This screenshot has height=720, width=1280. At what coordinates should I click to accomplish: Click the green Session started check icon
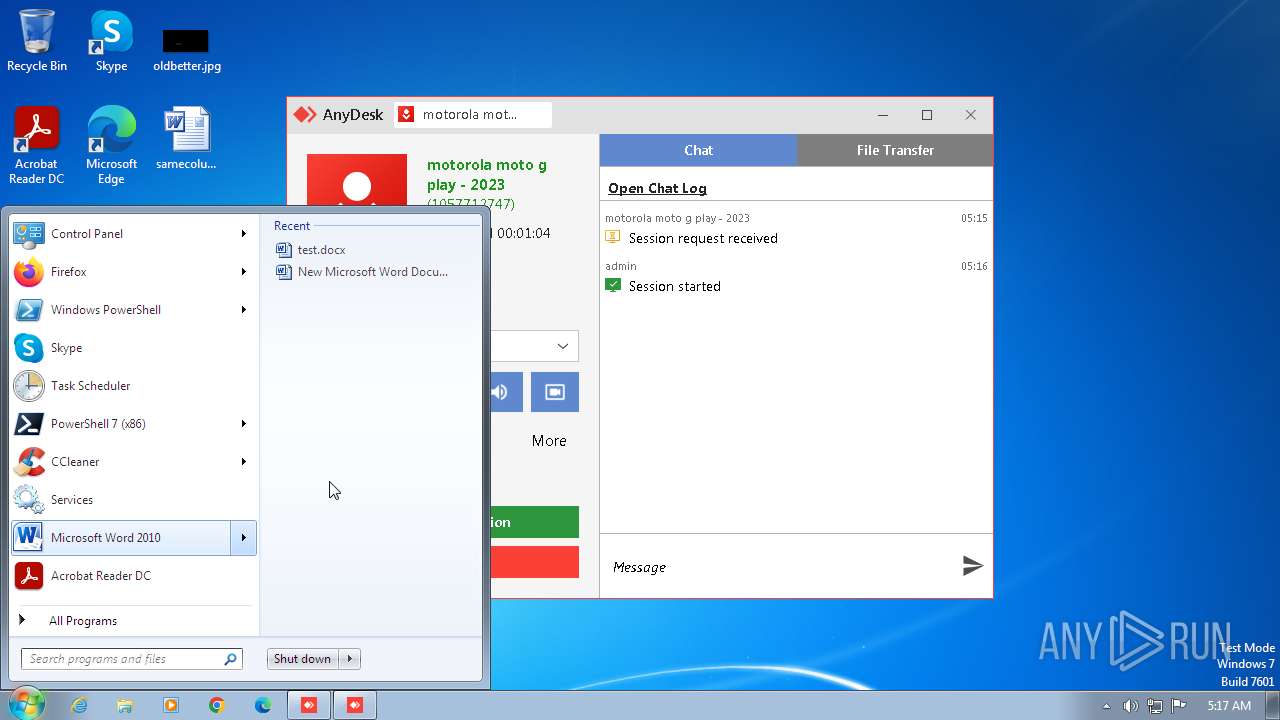(x=613, y=285)
